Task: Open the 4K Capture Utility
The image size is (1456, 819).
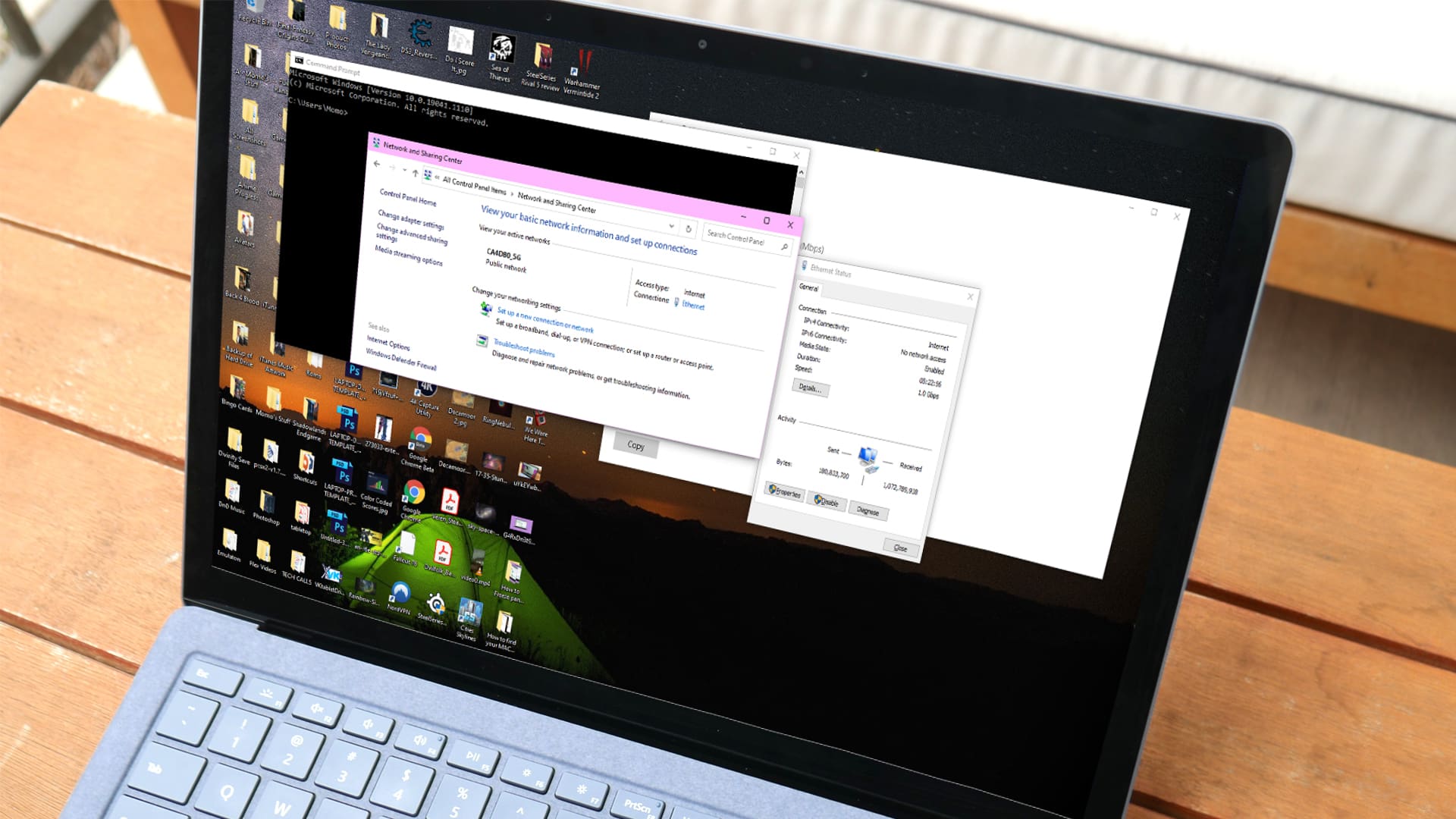Action: tap(425, 389)
